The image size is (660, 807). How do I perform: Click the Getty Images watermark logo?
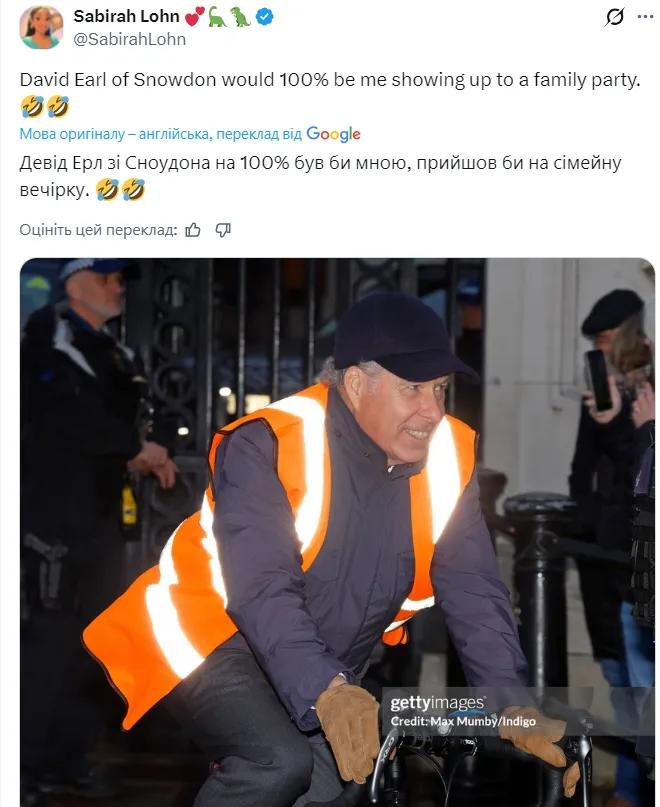coord(437,703)
